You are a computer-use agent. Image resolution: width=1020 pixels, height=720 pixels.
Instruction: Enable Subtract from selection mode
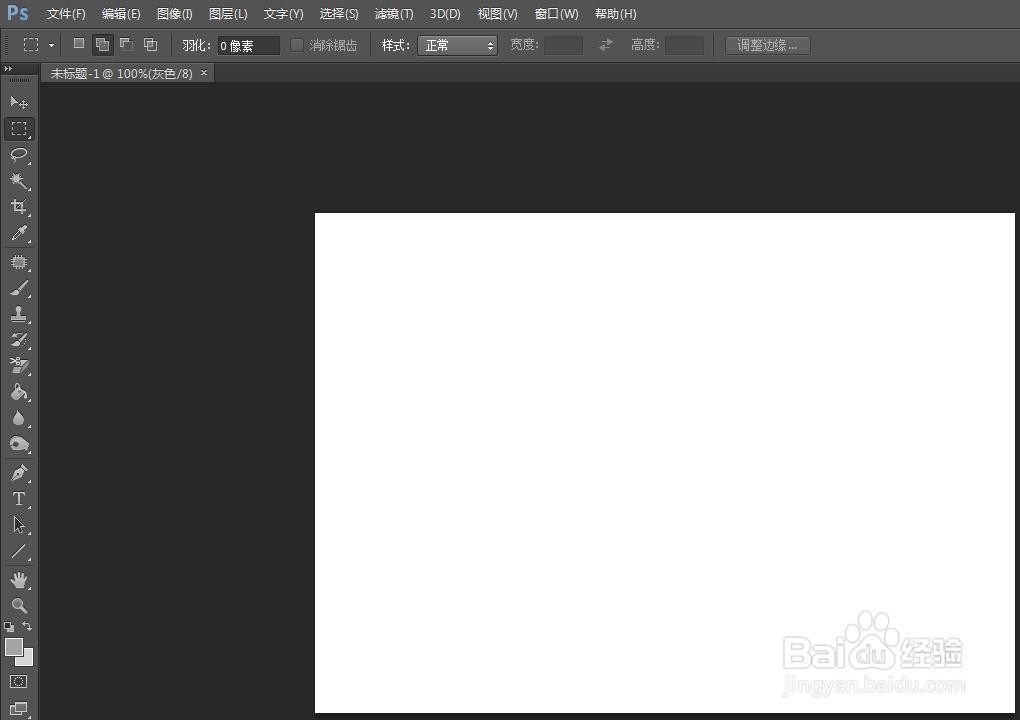pos(126,44)
